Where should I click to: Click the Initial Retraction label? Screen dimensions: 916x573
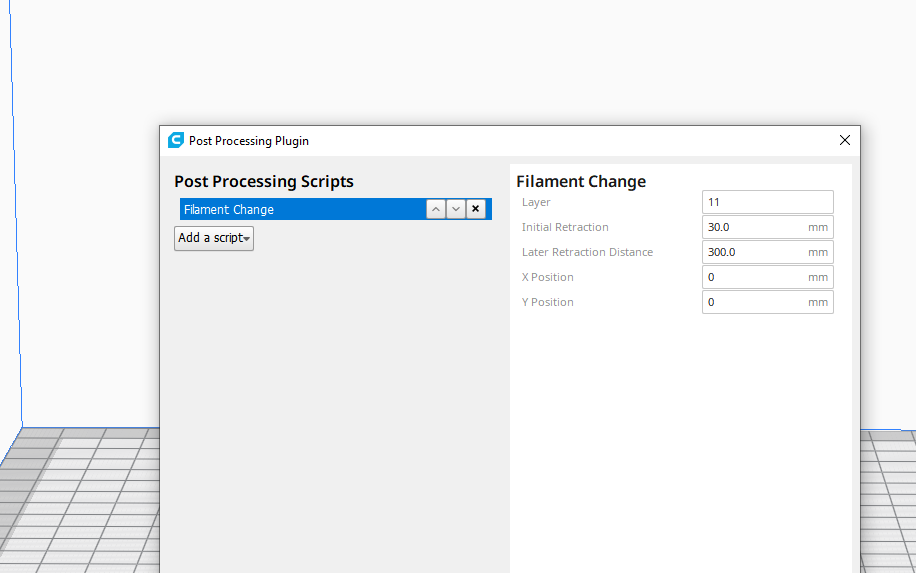pyautogui.click(x=565, y=227)
